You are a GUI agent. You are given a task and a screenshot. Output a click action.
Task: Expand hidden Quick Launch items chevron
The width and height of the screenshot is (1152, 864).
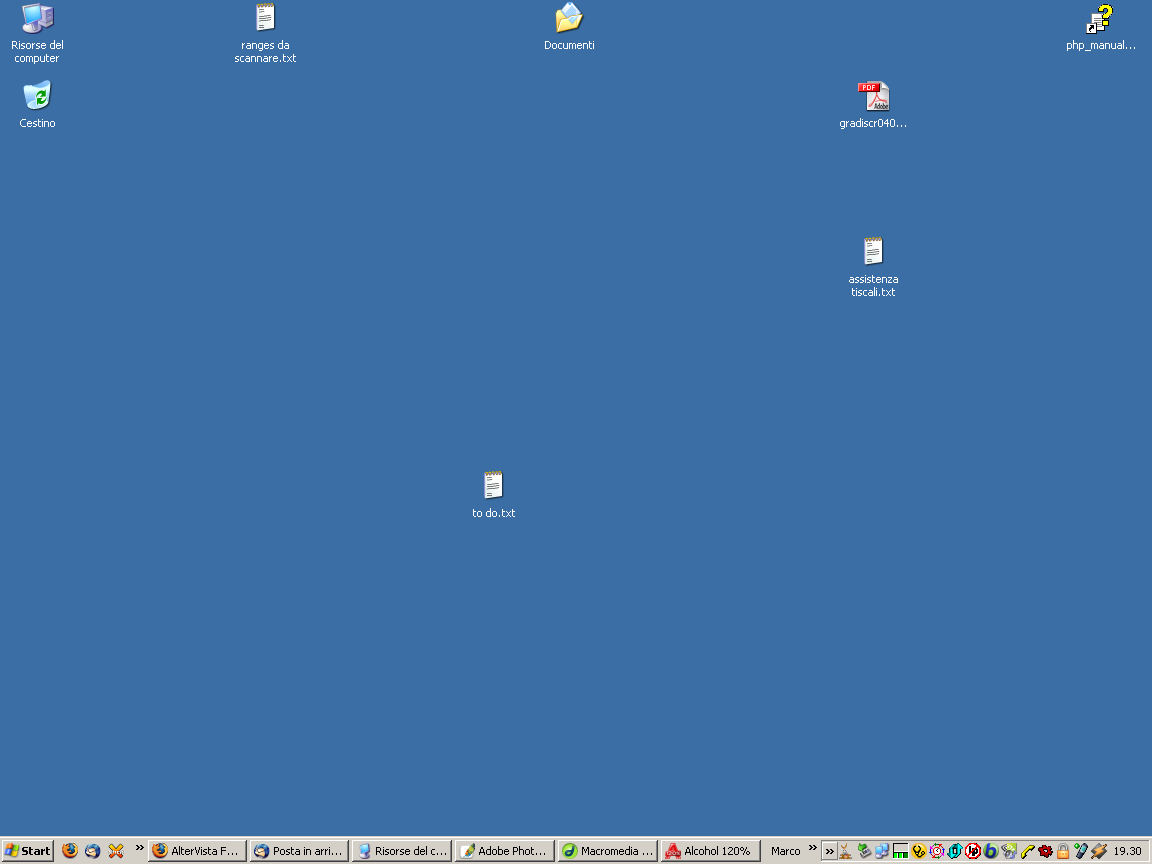(x=140, y=848)
